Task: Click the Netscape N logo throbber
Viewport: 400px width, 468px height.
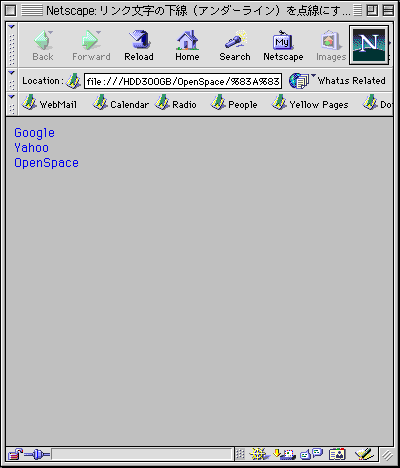Action: pyautogui.click(x=369, y=45)
